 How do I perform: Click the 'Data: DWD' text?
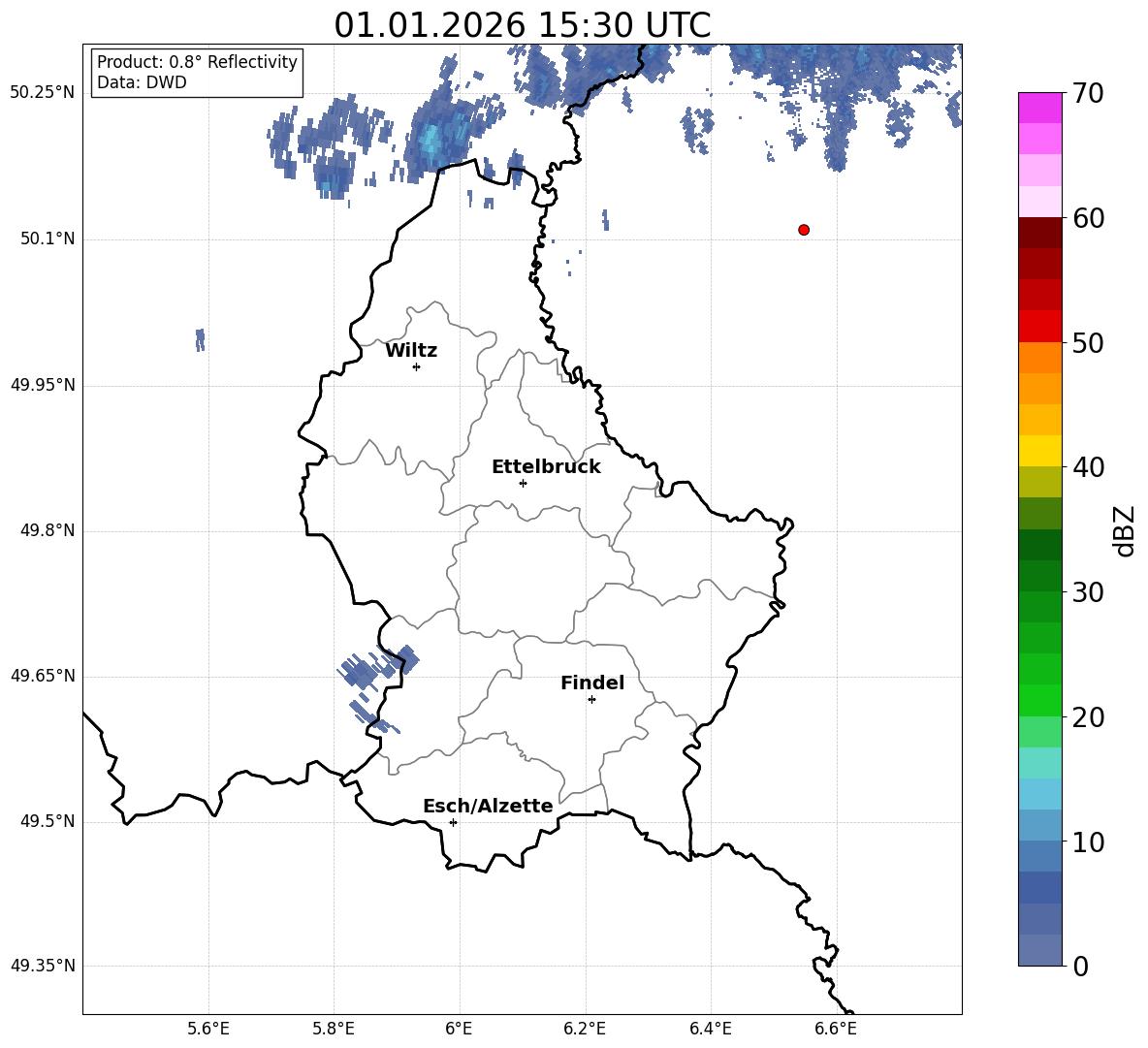tap(142, 82)
